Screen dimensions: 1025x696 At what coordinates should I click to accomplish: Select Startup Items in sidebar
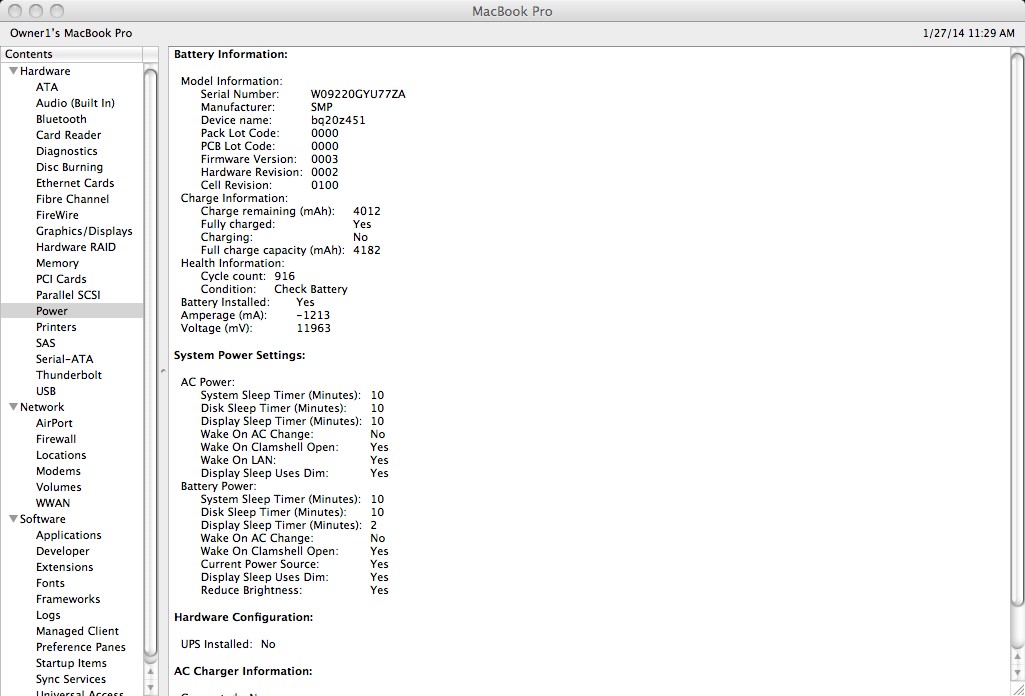coord(71,663)
